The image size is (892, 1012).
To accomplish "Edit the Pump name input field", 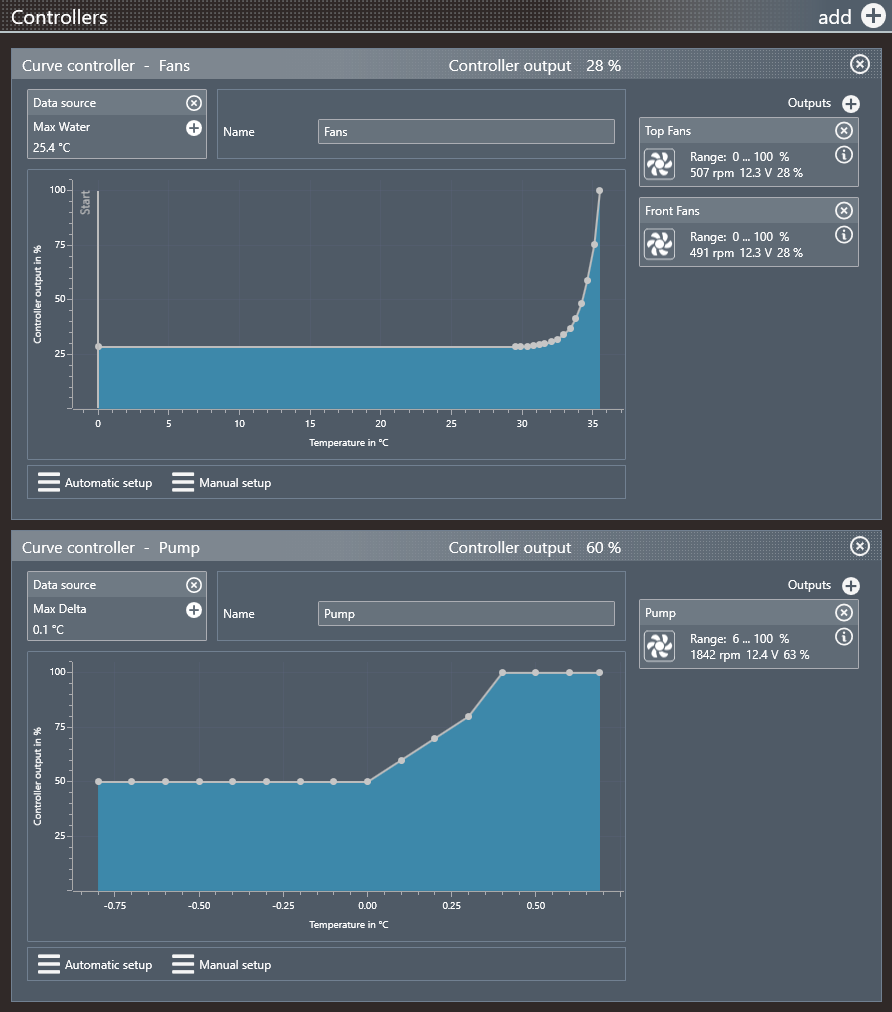I will [x=466, y=614].
